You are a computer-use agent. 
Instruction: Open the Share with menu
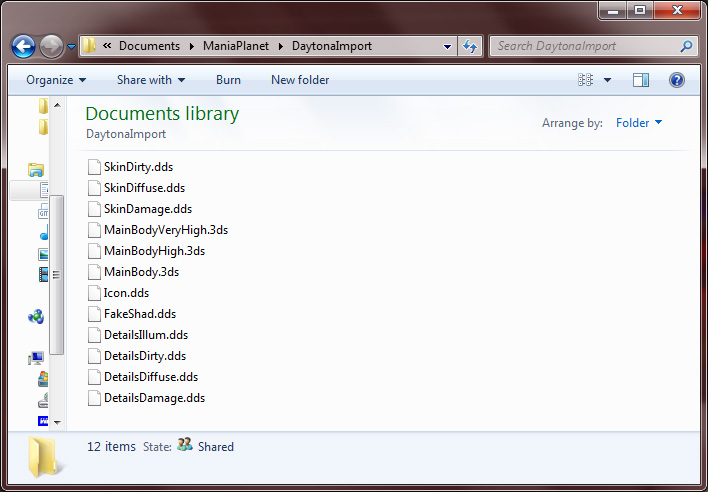click(x=151, y=80)
